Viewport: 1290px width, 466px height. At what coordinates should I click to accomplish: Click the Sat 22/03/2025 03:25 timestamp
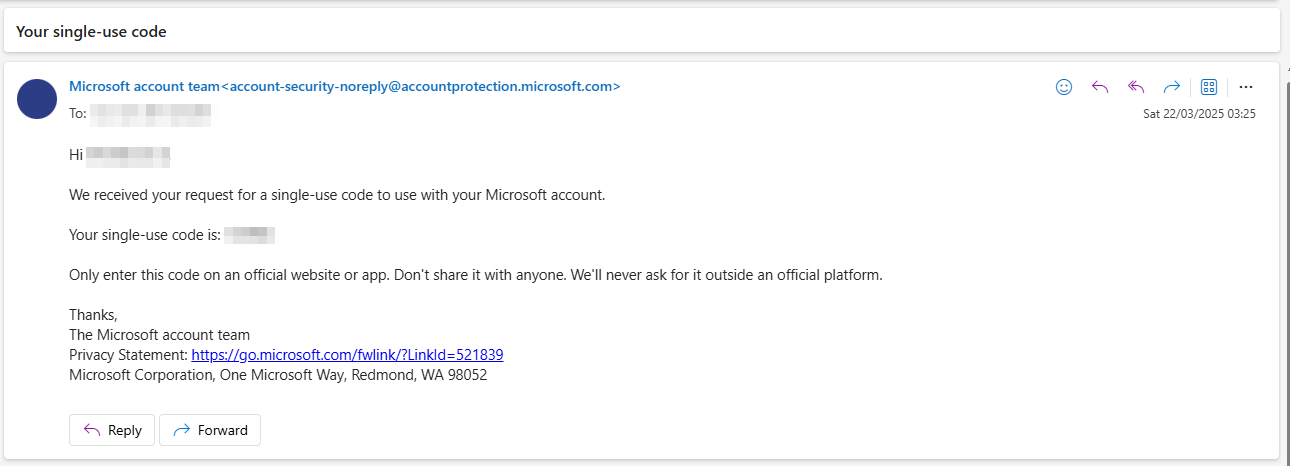pos(1199,114)
